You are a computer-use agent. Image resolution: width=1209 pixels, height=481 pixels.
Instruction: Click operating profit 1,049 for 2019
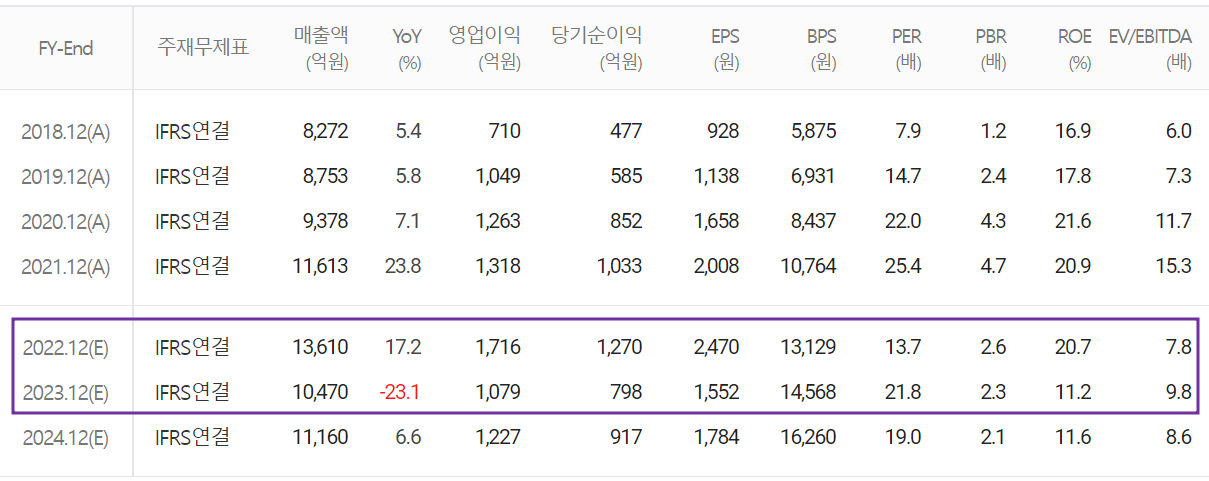click(498, 176)
